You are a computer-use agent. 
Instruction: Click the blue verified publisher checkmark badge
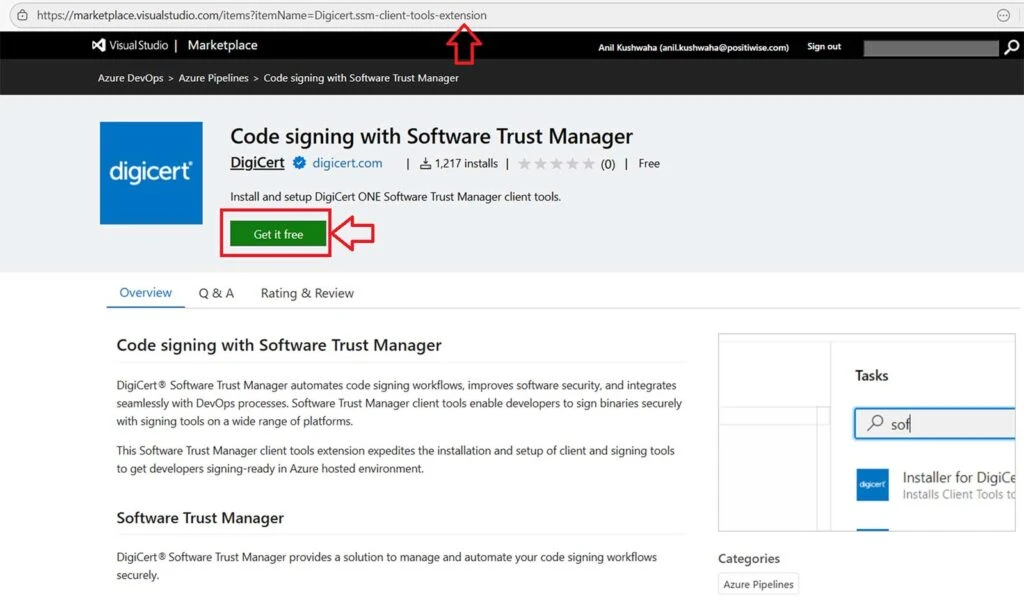click(299, 162)
